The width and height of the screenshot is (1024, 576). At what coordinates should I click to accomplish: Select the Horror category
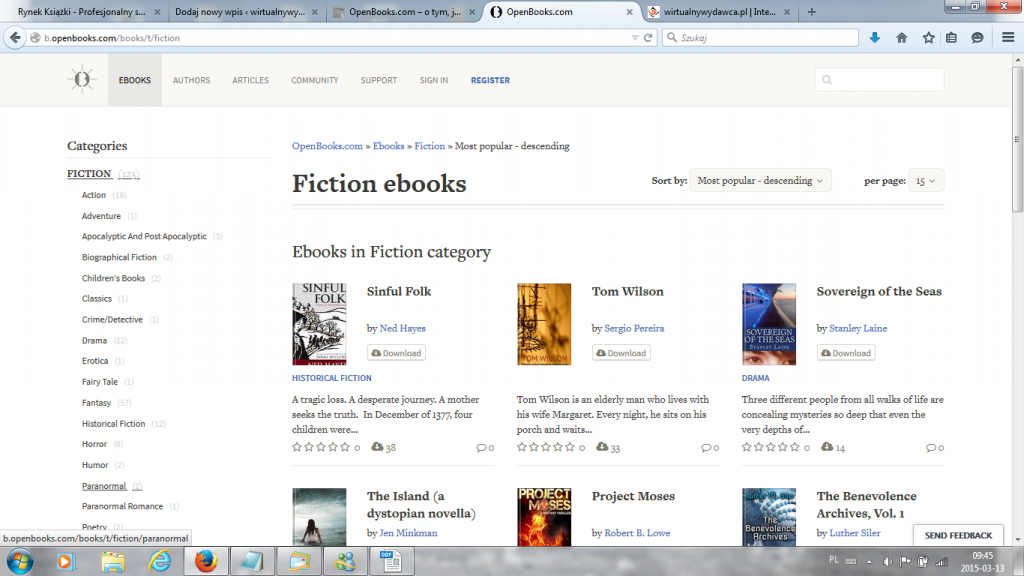click(x=94, y=444)
